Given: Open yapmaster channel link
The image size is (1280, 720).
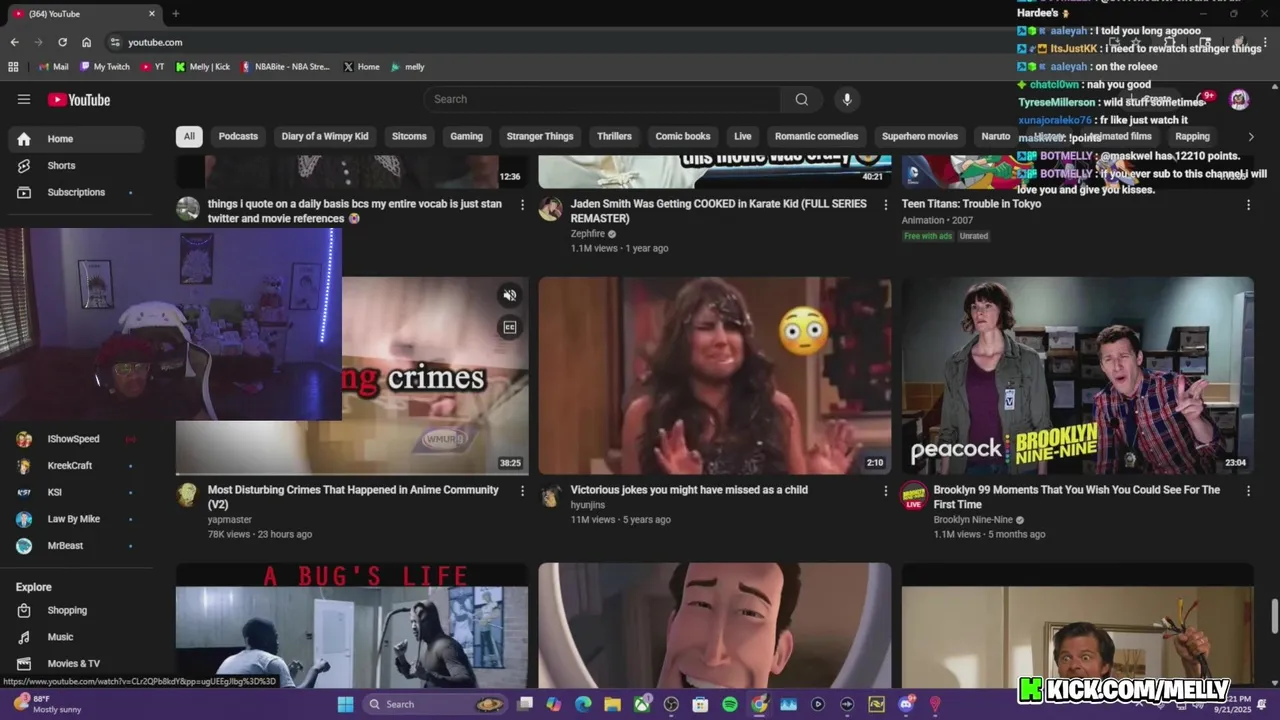Looking at the screenshot, I should pyautogui.click(x=230, y=520).
